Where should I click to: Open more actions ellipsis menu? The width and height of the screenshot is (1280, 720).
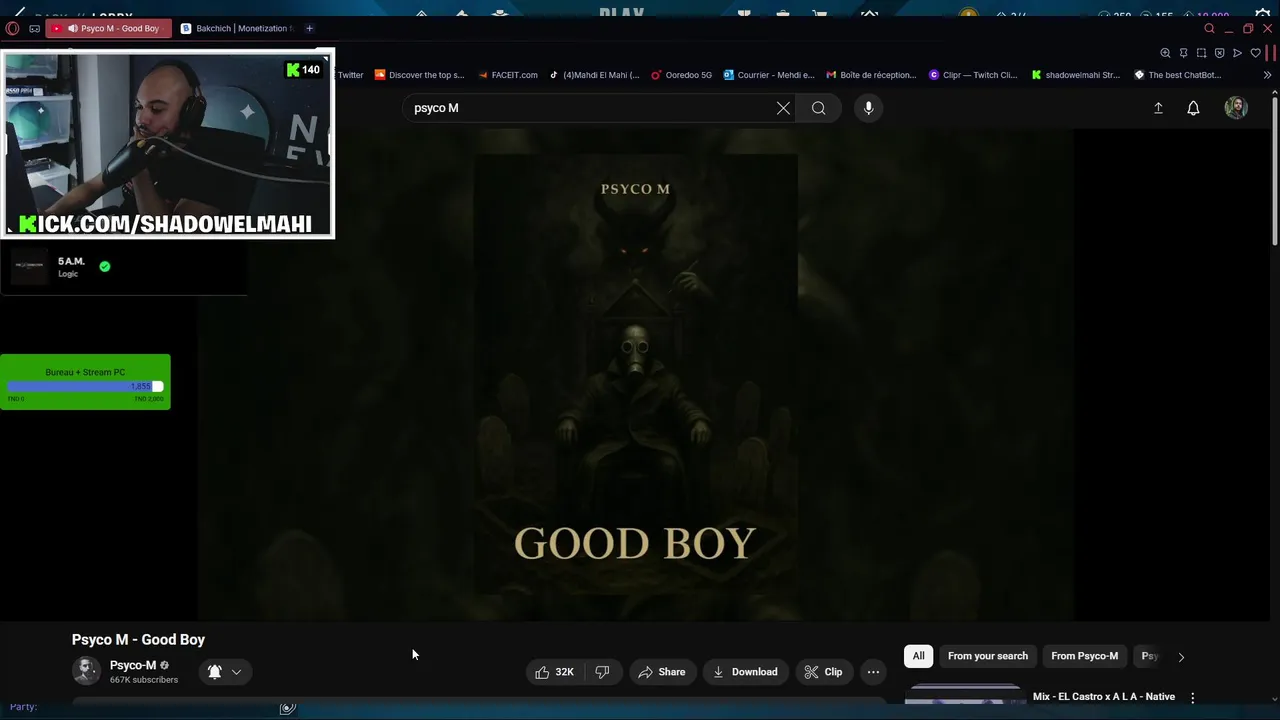pyautogui.click(x=873, y=672)
